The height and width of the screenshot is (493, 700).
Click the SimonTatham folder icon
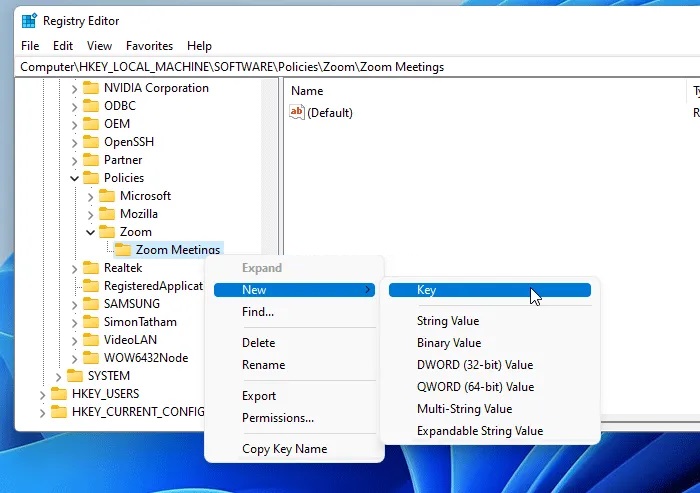pos(91,322)
